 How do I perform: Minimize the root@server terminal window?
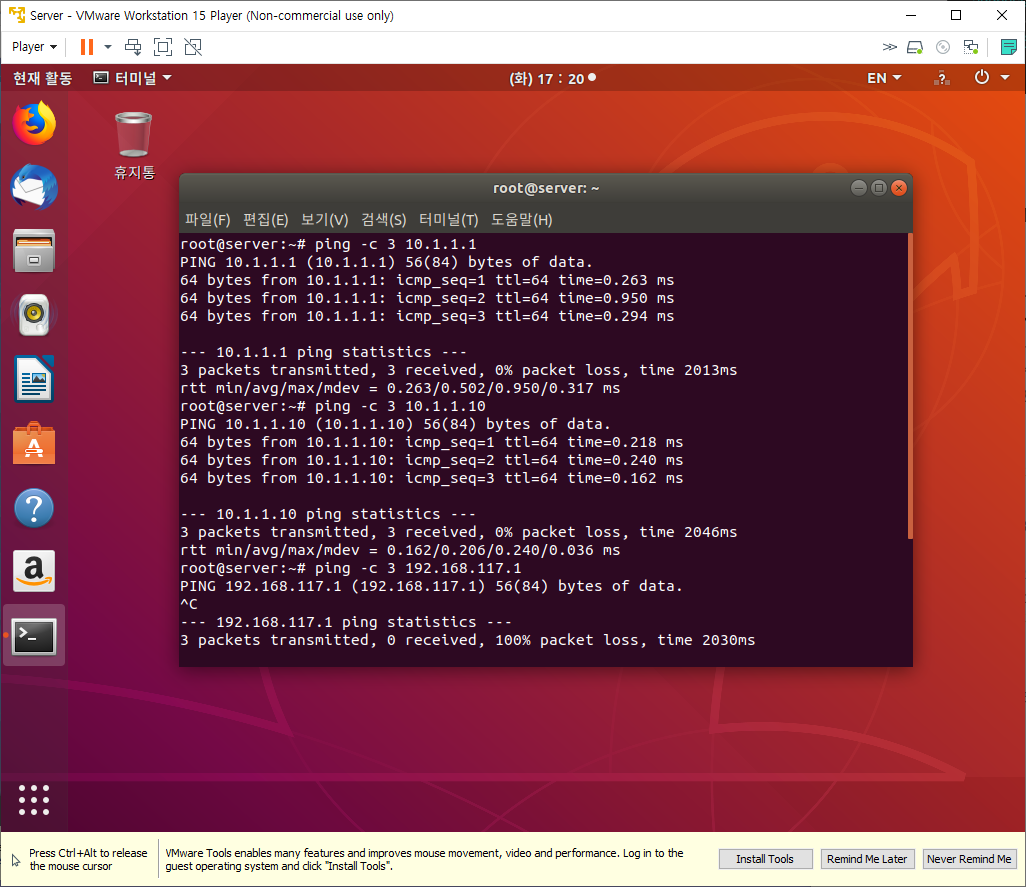point(859,188)
